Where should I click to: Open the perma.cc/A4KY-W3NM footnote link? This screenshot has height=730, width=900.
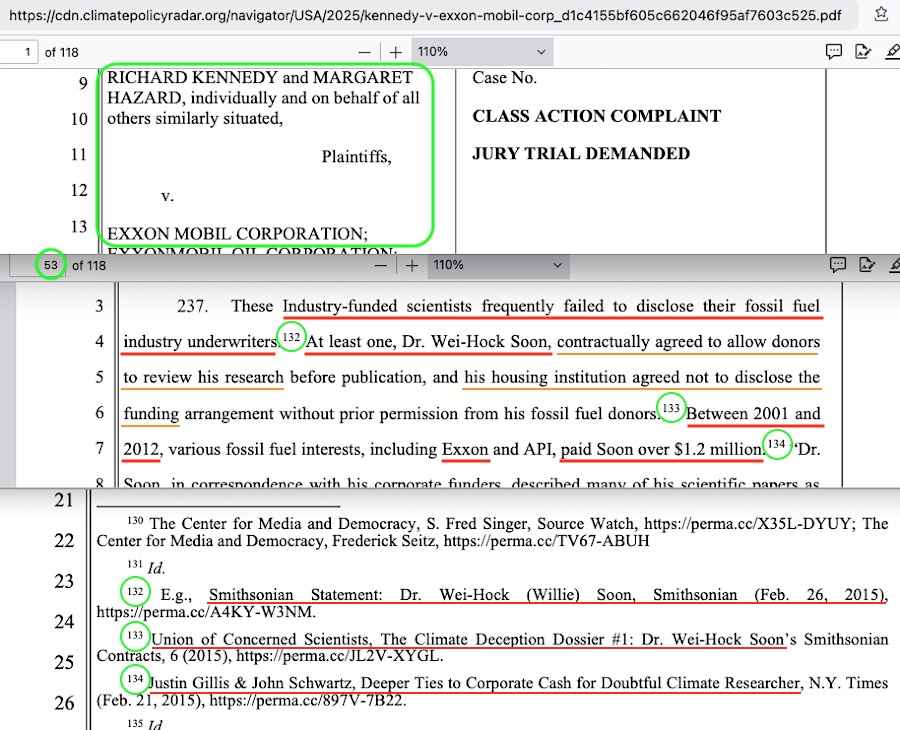206,612
